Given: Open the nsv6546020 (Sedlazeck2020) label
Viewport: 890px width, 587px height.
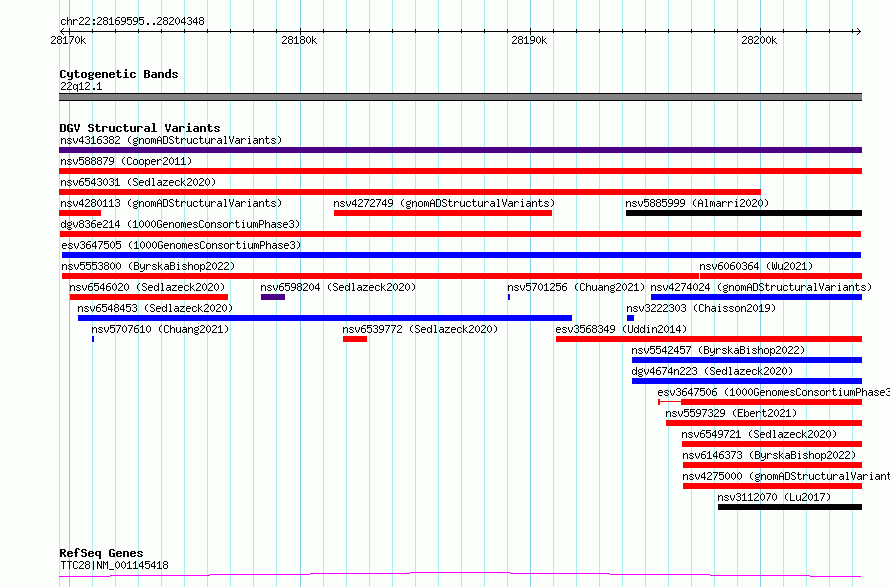Looking at the screenshot, I should [x=147, y=287].
